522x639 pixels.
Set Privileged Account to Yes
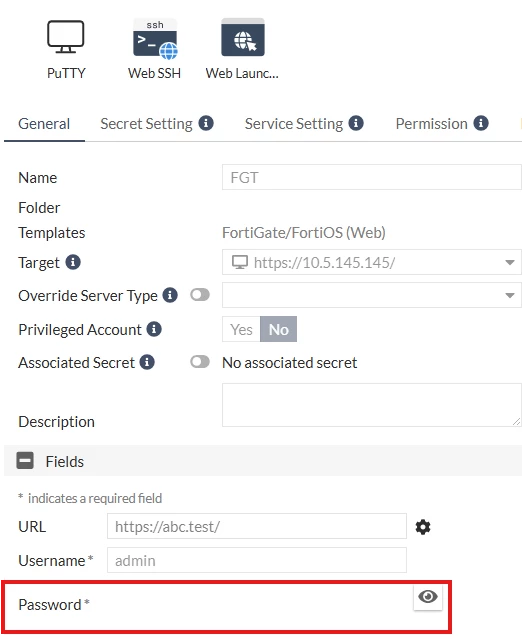tap(241, 329)
